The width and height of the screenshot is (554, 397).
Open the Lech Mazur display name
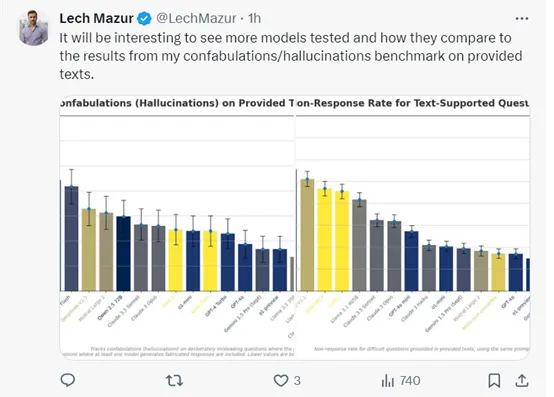click(96, 18)
